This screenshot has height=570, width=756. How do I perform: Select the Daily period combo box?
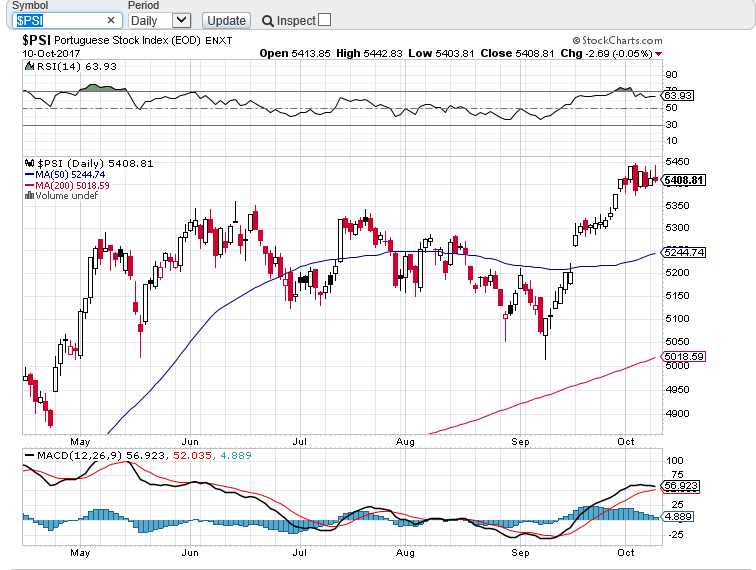(160, 20)
